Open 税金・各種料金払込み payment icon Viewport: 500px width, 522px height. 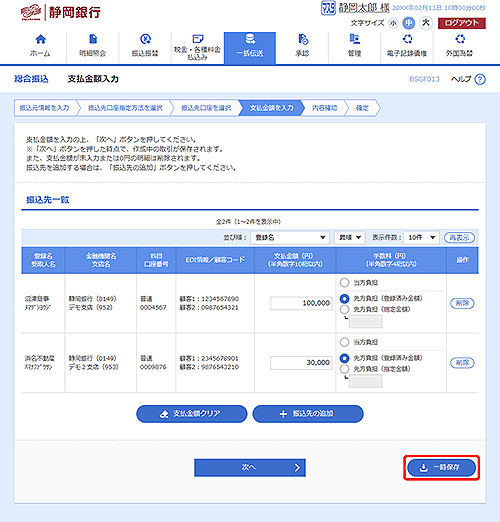[x=198, y=39]
